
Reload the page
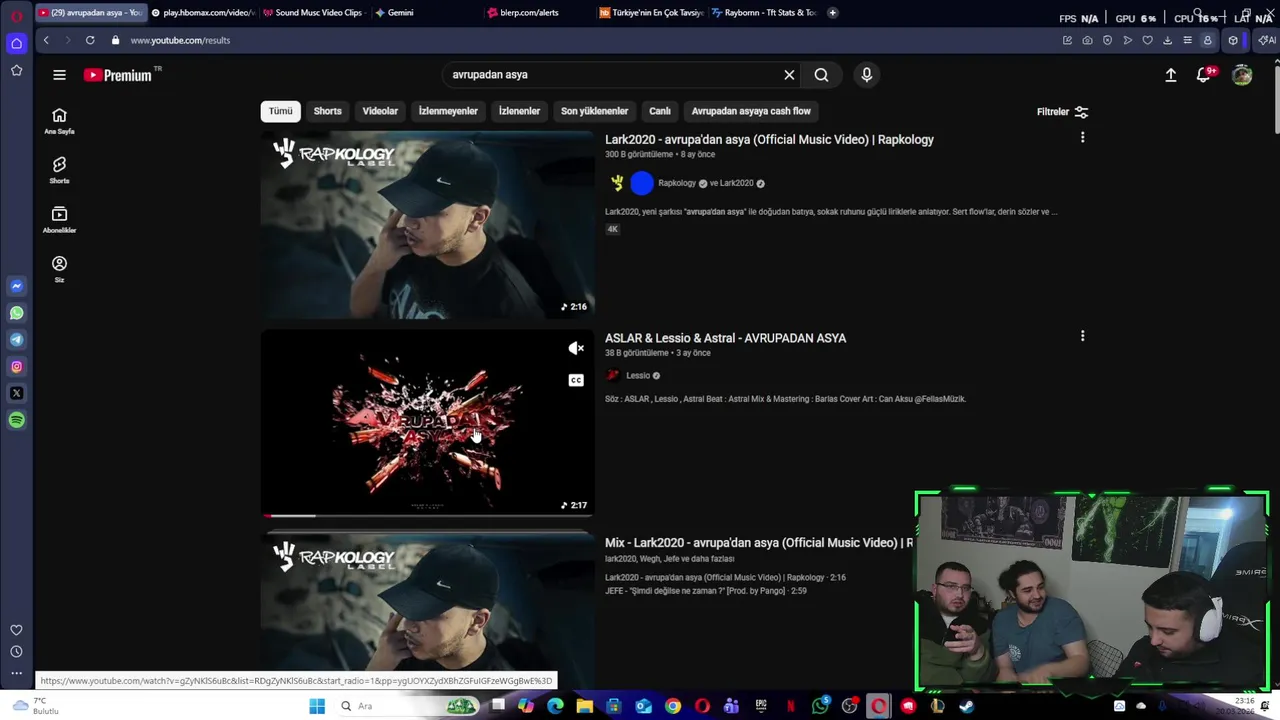click(90, 40)
